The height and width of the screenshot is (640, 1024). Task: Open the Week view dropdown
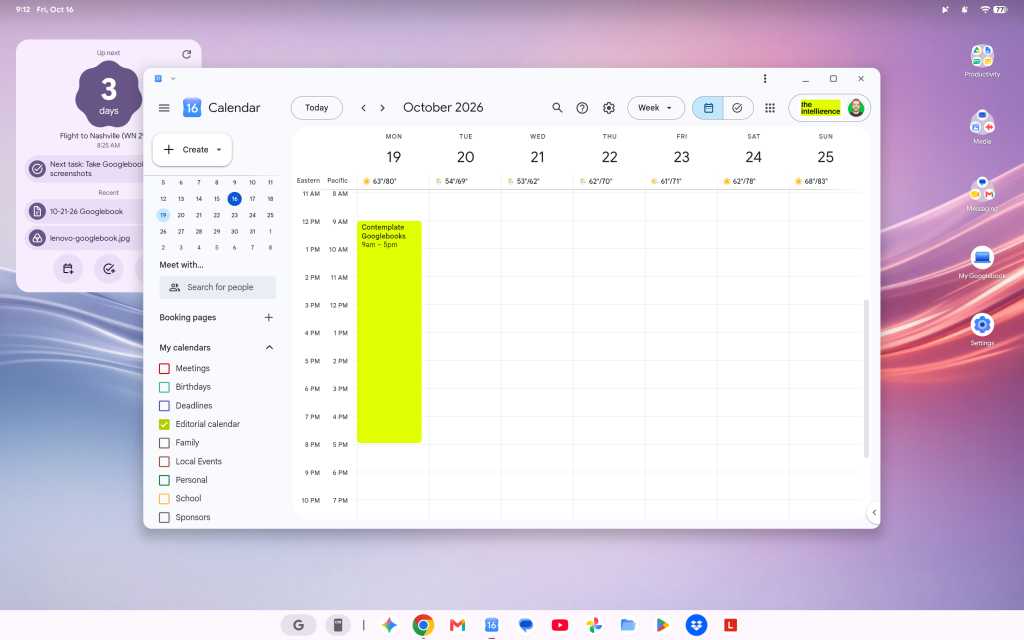(x=655, y=108)
